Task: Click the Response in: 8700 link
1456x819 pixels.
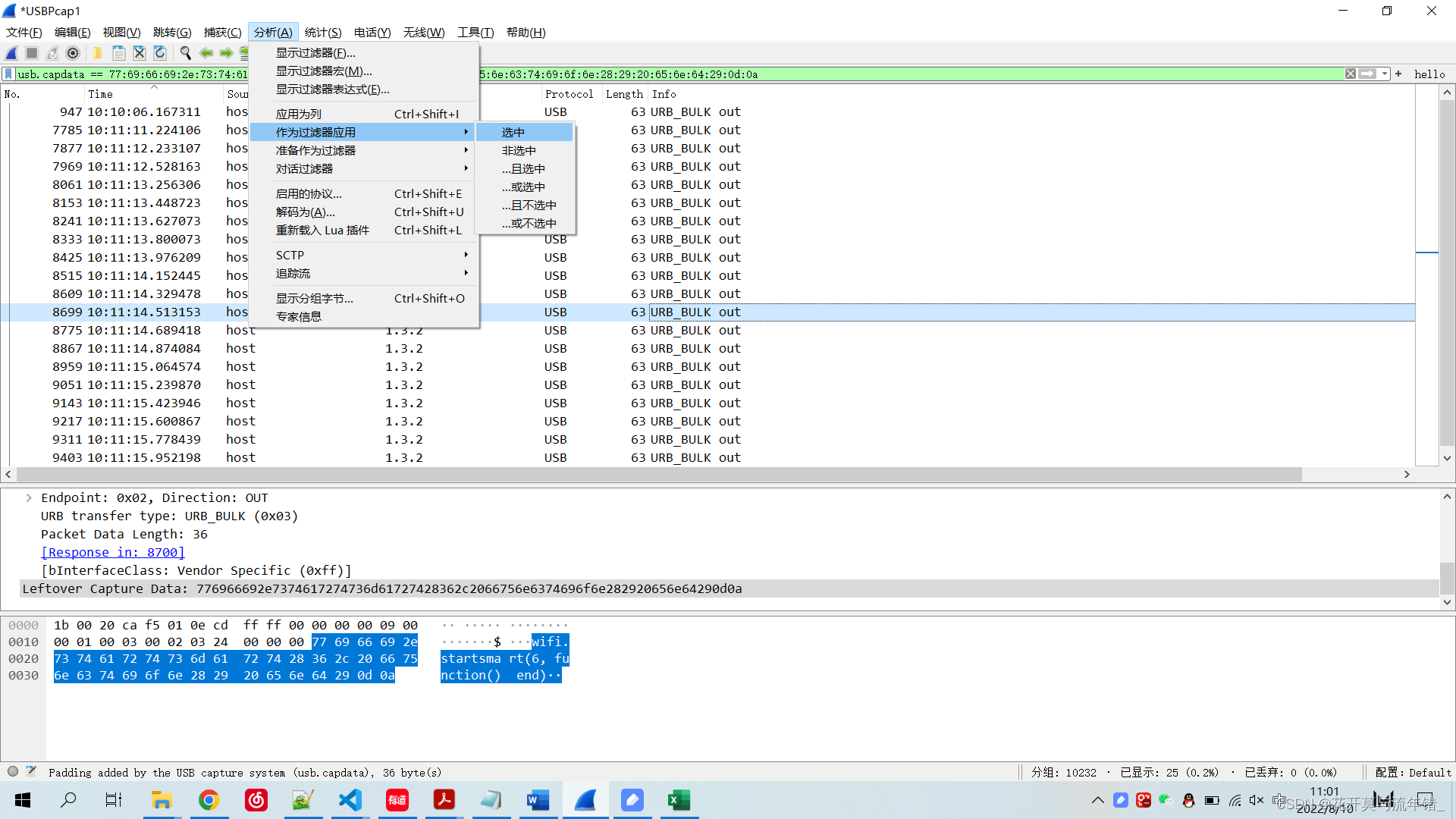Action: pos(113,553)
